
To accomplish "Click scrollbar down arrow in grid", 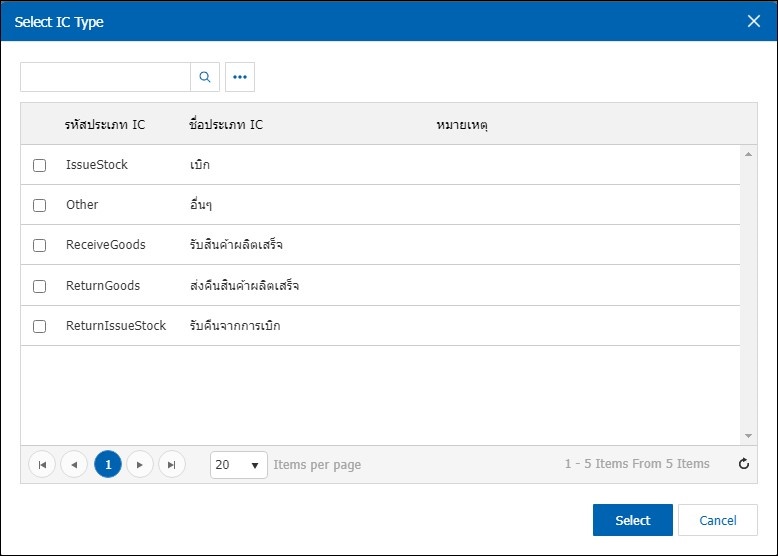I will pos(748,436).
